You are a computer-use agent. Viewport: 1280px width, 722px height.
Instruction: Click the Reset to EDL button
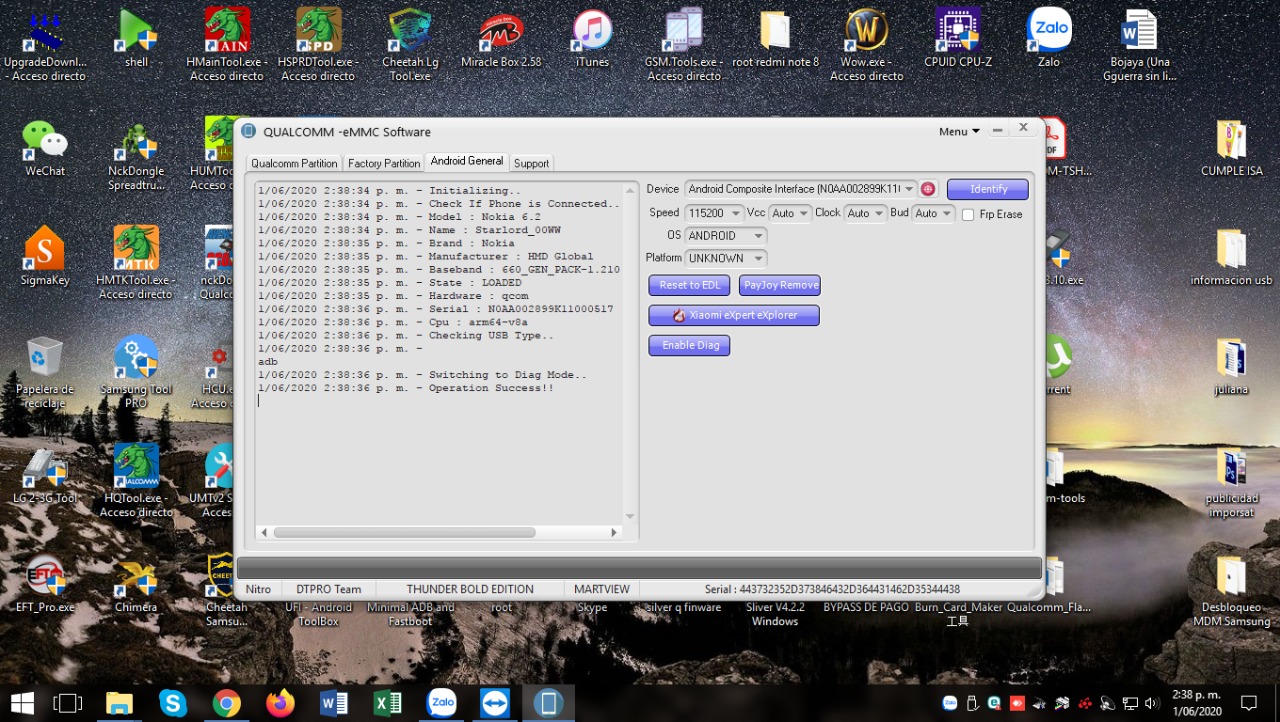689,285
